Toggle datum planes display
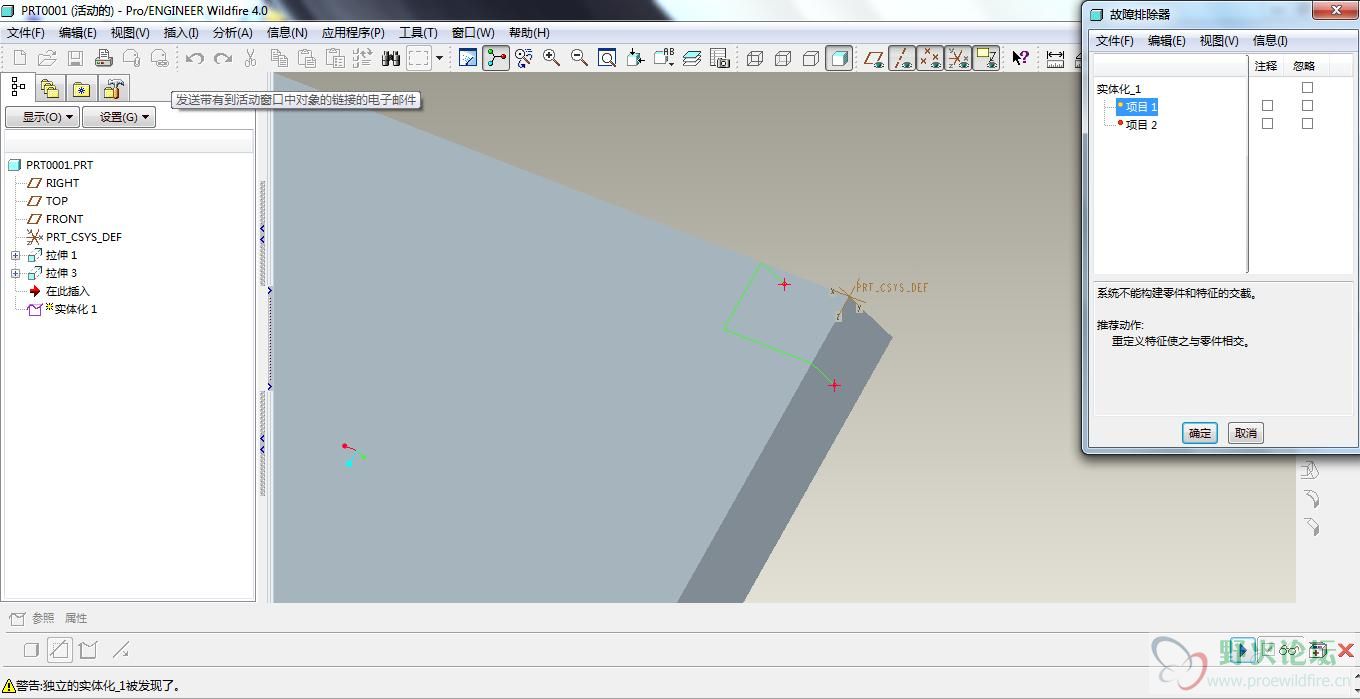Viewport: 1360px width, 699px height. point(874,58)
